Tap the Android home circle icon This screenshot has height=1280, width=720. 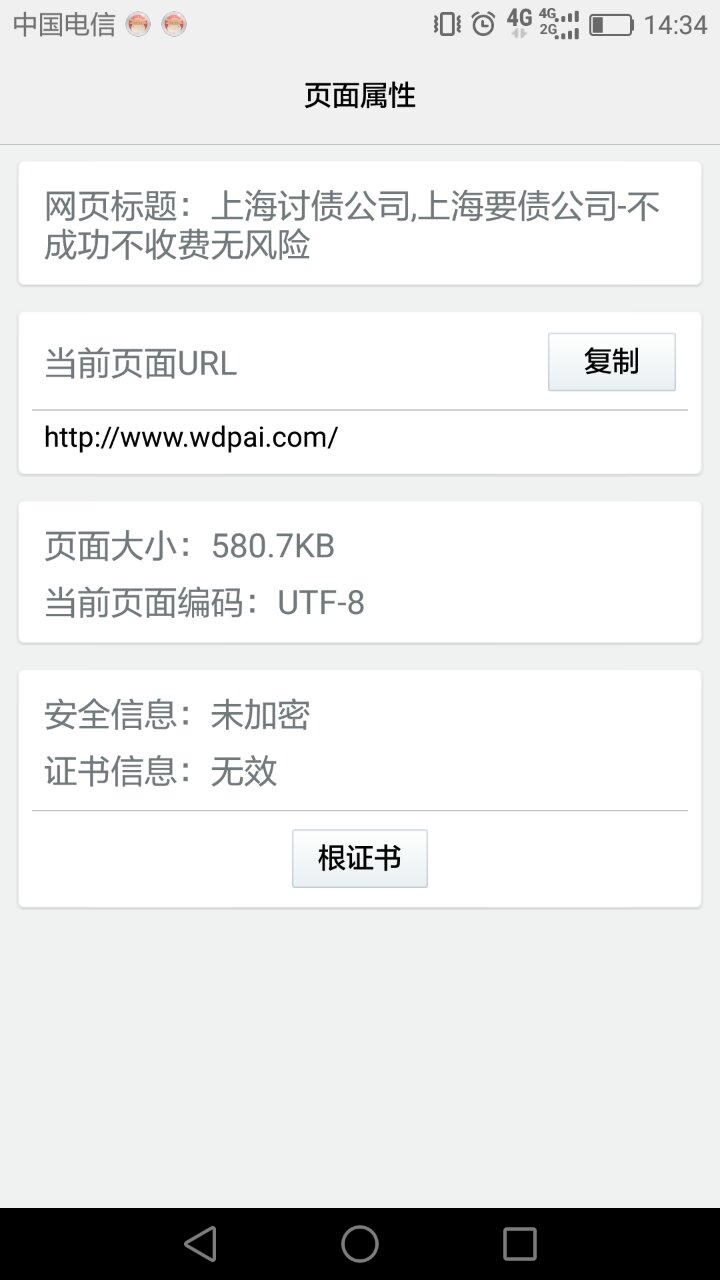(x=360, y=1244)
